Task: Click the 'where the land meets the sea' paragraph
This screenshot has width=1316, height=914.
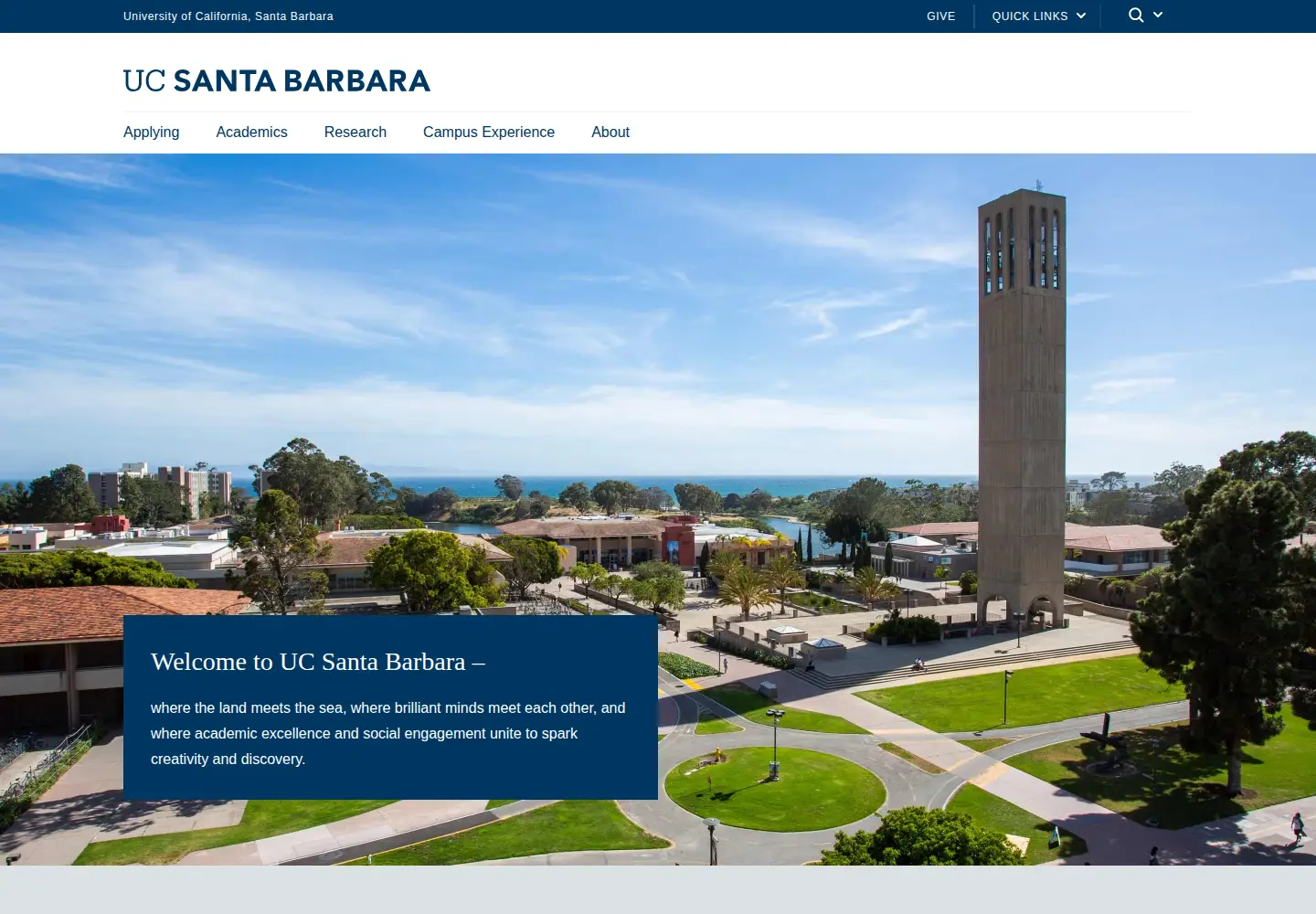Action: click(388, 733)
